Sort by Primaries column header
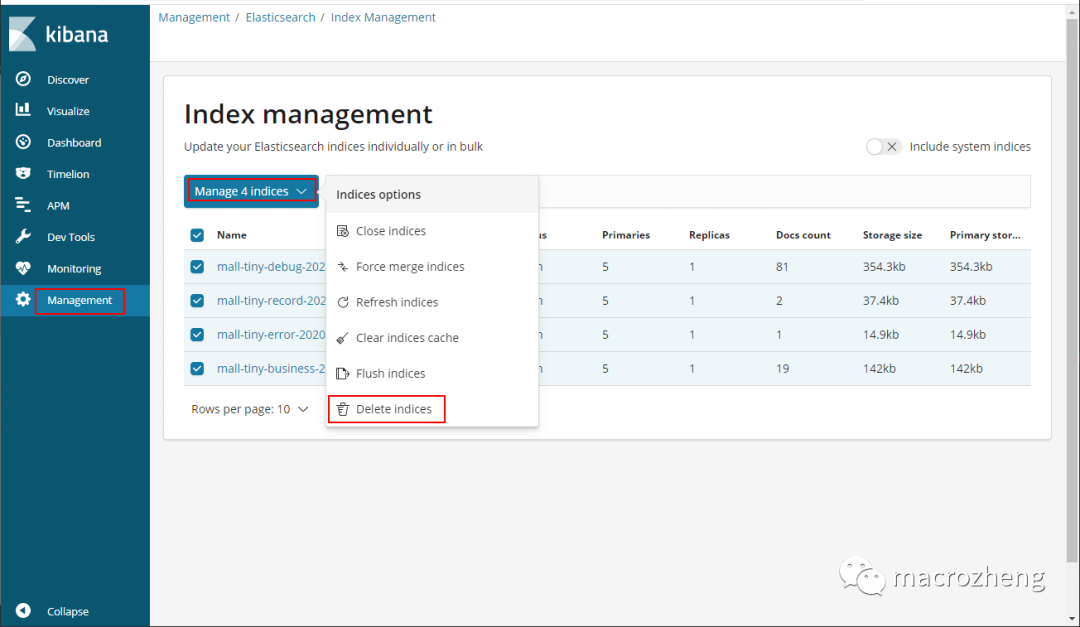This screenshot has height=627, width=1080. (626, 235)
